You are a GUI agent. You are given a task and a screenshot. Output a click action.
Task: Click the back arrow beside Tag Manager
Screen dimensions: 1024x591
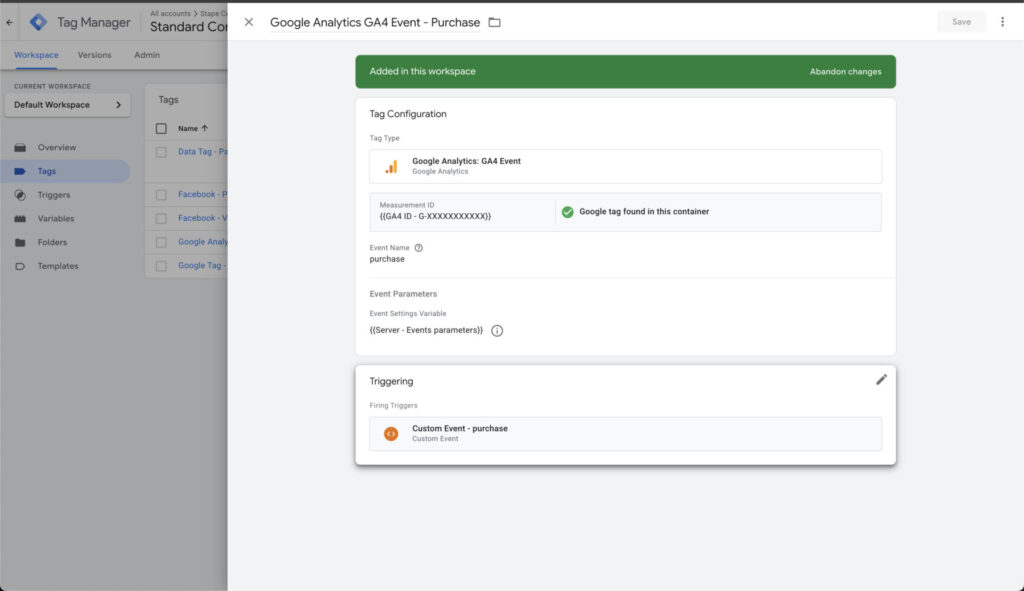point(10,22)
